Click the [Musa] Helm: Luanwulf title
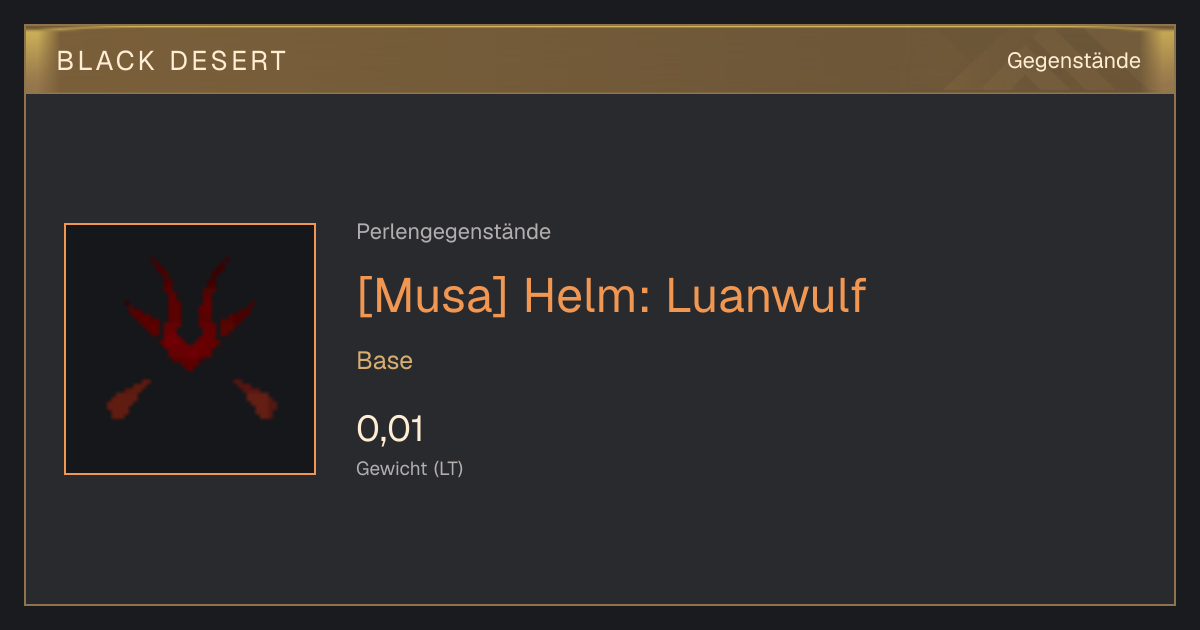Screen dimensions: 1200x630 tap(611, 296)
